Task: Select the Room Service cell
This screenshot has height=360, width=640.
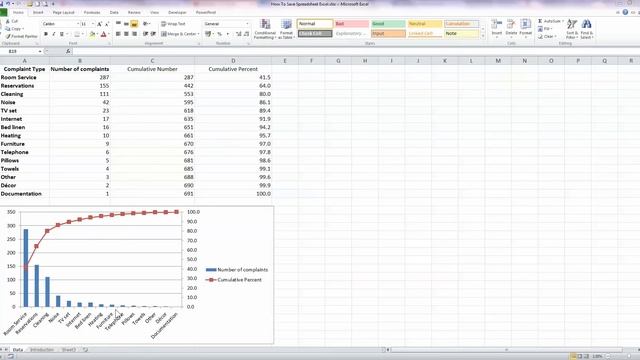Action: [24, 77]
